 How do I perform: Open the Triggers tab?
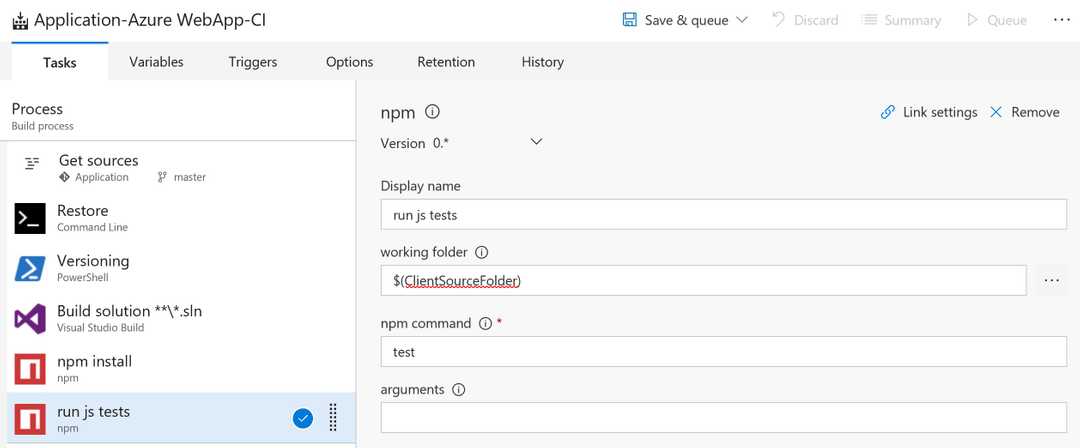(252, 62)
